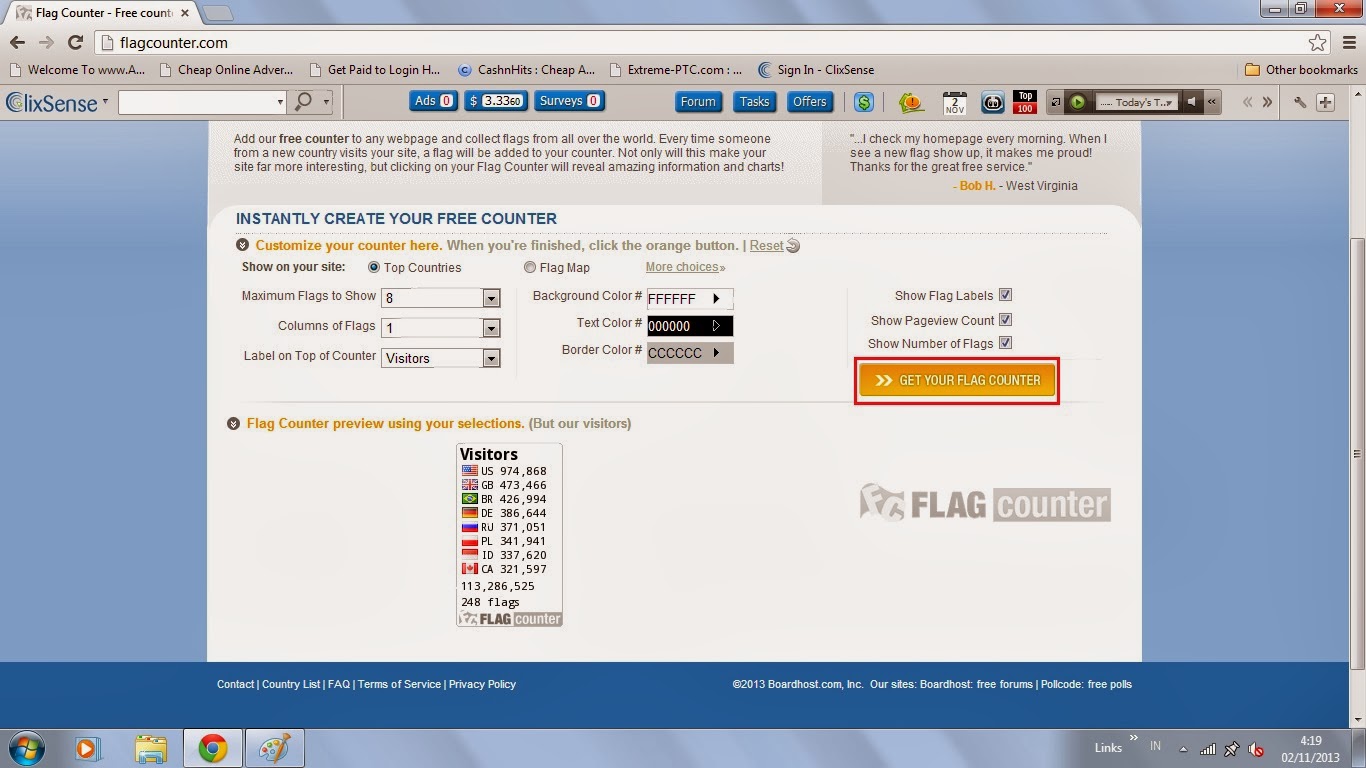Open Maximum Flags to Show dropdown
The image size is (1366, 768).
[x=440, y=298]
